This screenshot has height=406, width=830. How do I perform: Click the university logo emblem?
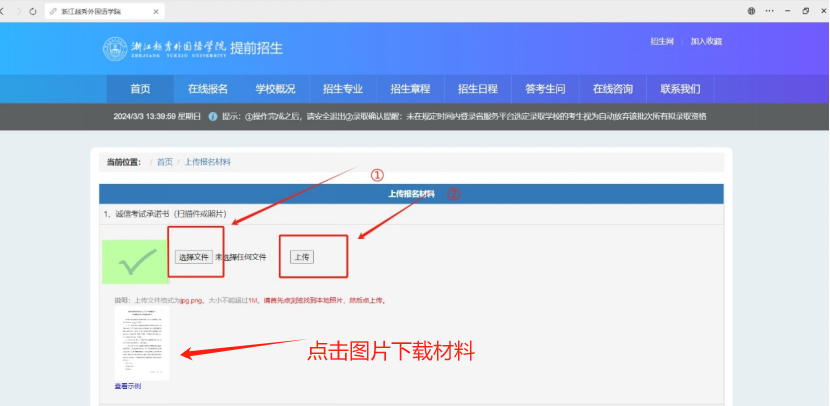pyautogui.click(x=115, y=49)
